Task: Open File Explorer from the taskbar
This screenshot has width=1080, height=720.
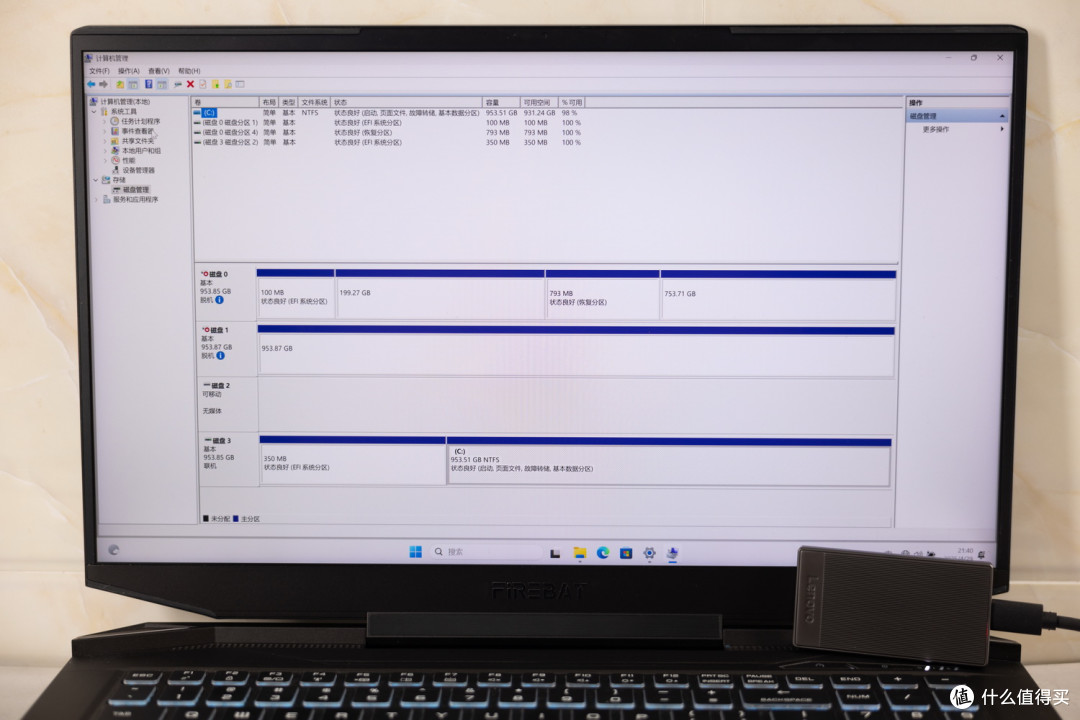Action: (579, 553)
